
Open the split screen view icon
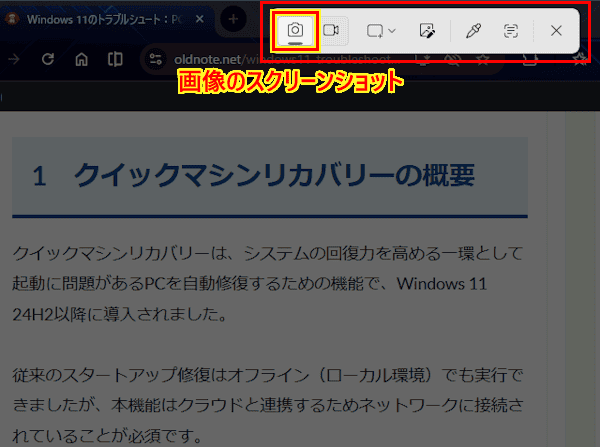click(x=115, y=60)
